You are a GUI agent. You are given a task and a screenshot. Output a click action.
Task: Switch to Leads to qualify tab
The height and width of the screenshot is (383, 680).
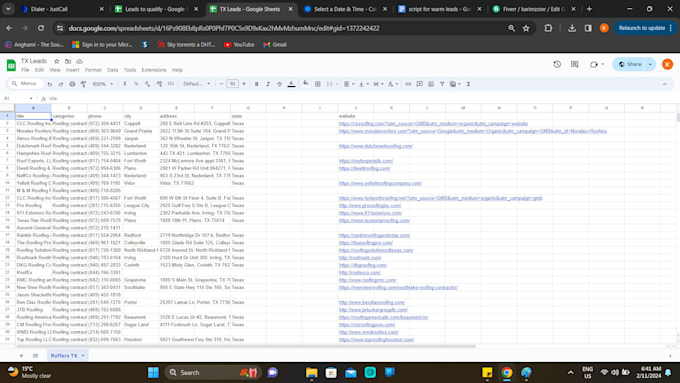pyautogui.click(x=156, y=9)
